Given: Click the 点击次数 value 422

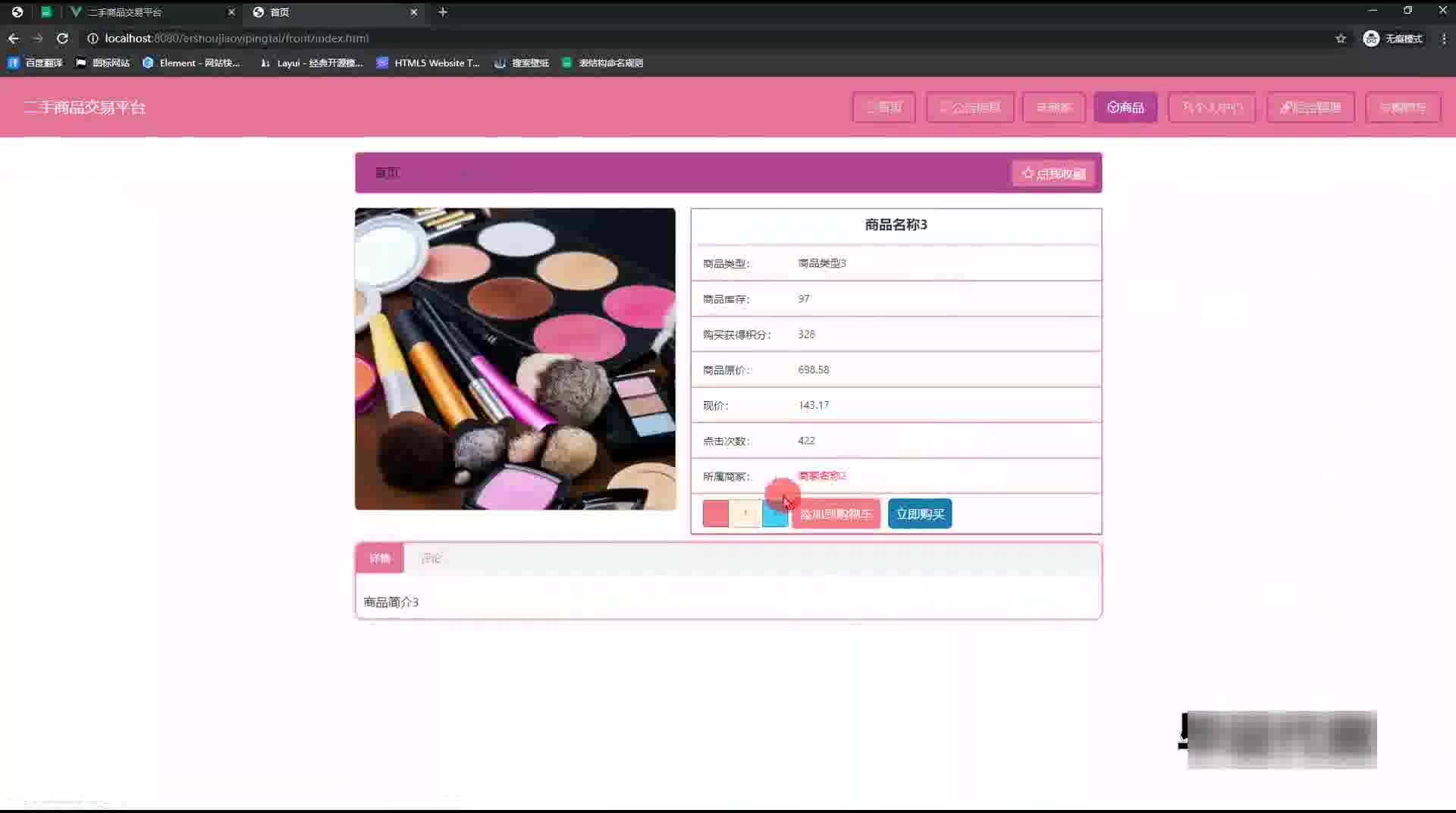Looking at the screenshot, I should click(806, 441).
